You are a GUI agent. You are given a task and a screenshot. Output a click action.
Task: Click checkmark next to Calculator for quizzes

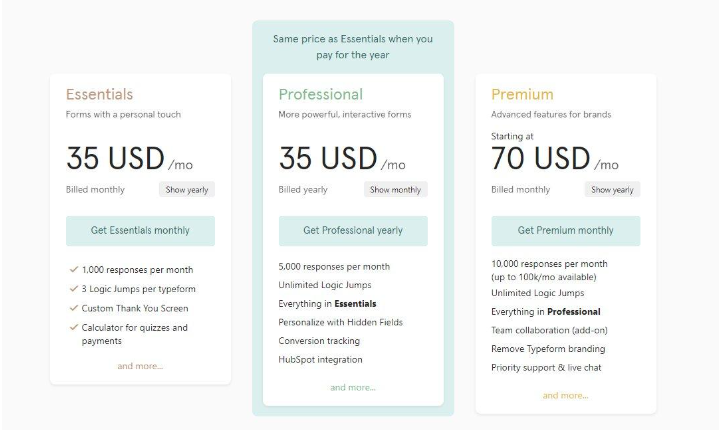point(73,327)
